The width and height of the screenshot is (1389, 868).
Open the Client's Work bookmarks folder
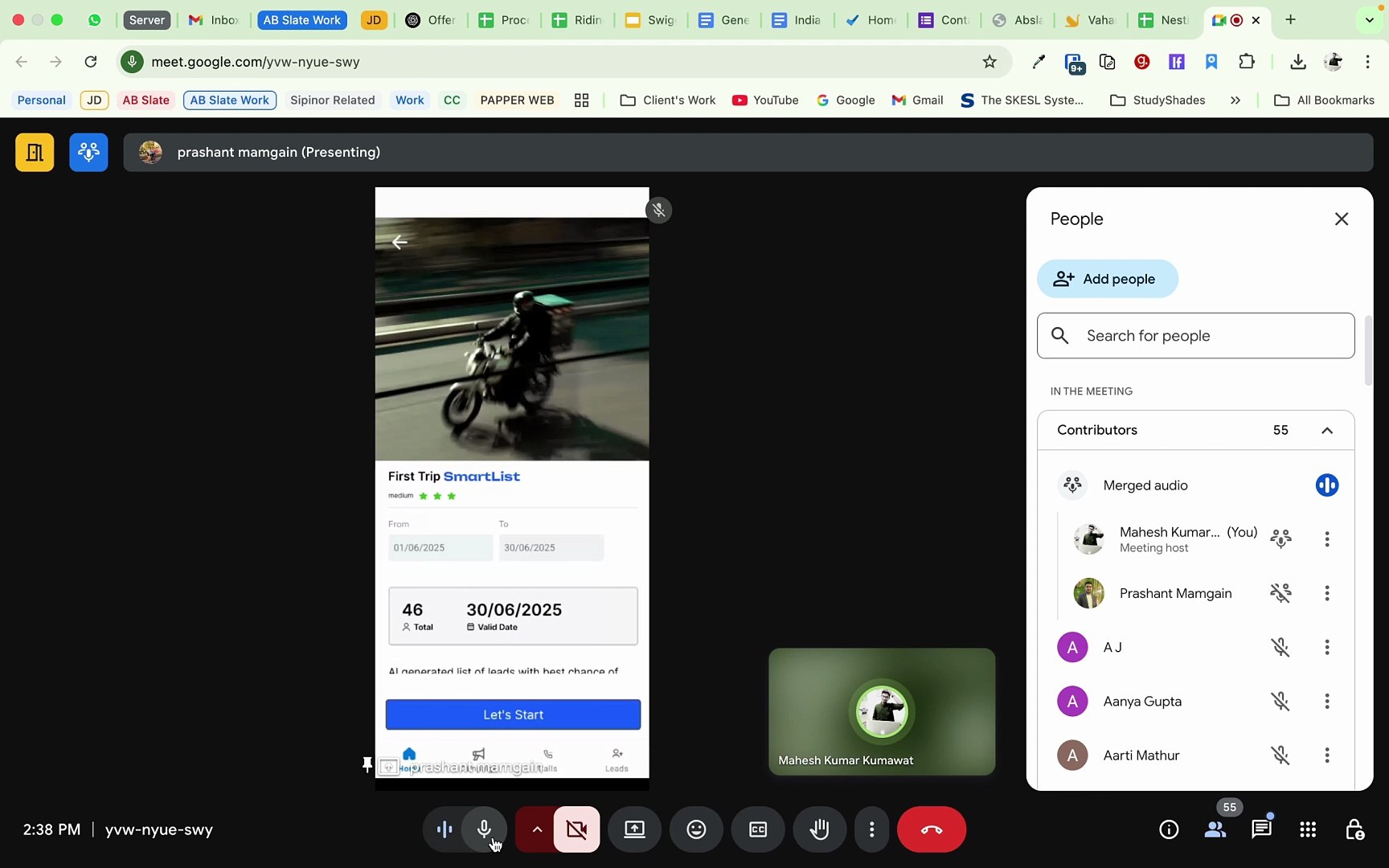(x=668, y=100)
